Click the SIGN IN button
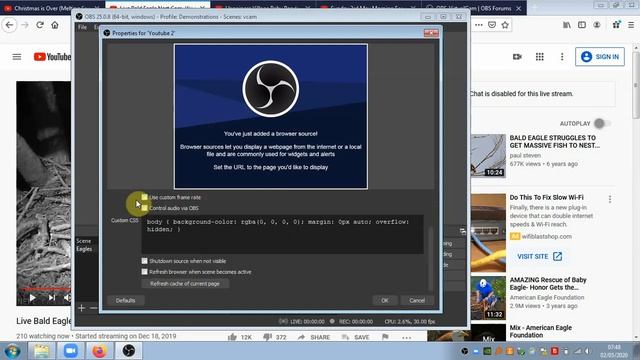The height and width of the screenshot is (360, 640). 600,57
